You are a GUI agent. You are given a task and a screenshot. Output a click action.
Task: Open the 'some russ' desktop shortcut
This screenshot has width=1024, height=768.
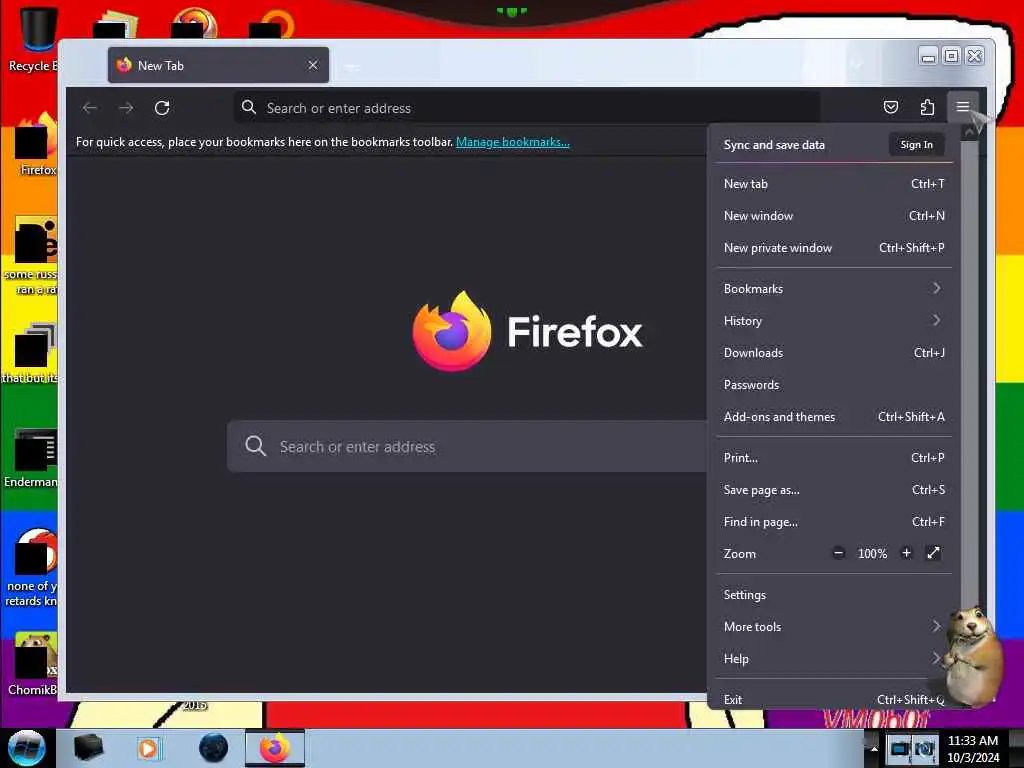(x=33, y=256)
